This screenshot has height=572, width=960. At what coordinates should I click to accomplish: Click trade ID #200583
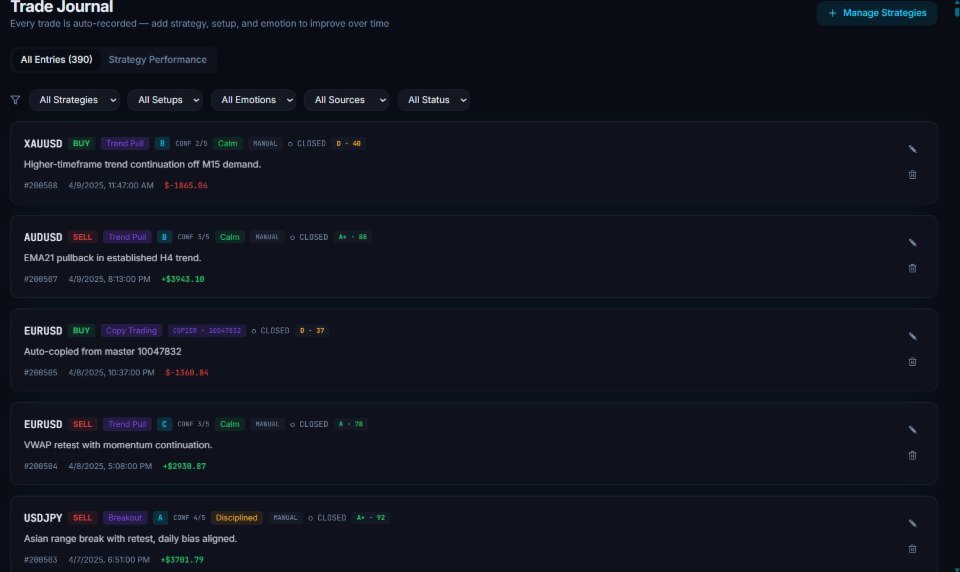(40, 560)
